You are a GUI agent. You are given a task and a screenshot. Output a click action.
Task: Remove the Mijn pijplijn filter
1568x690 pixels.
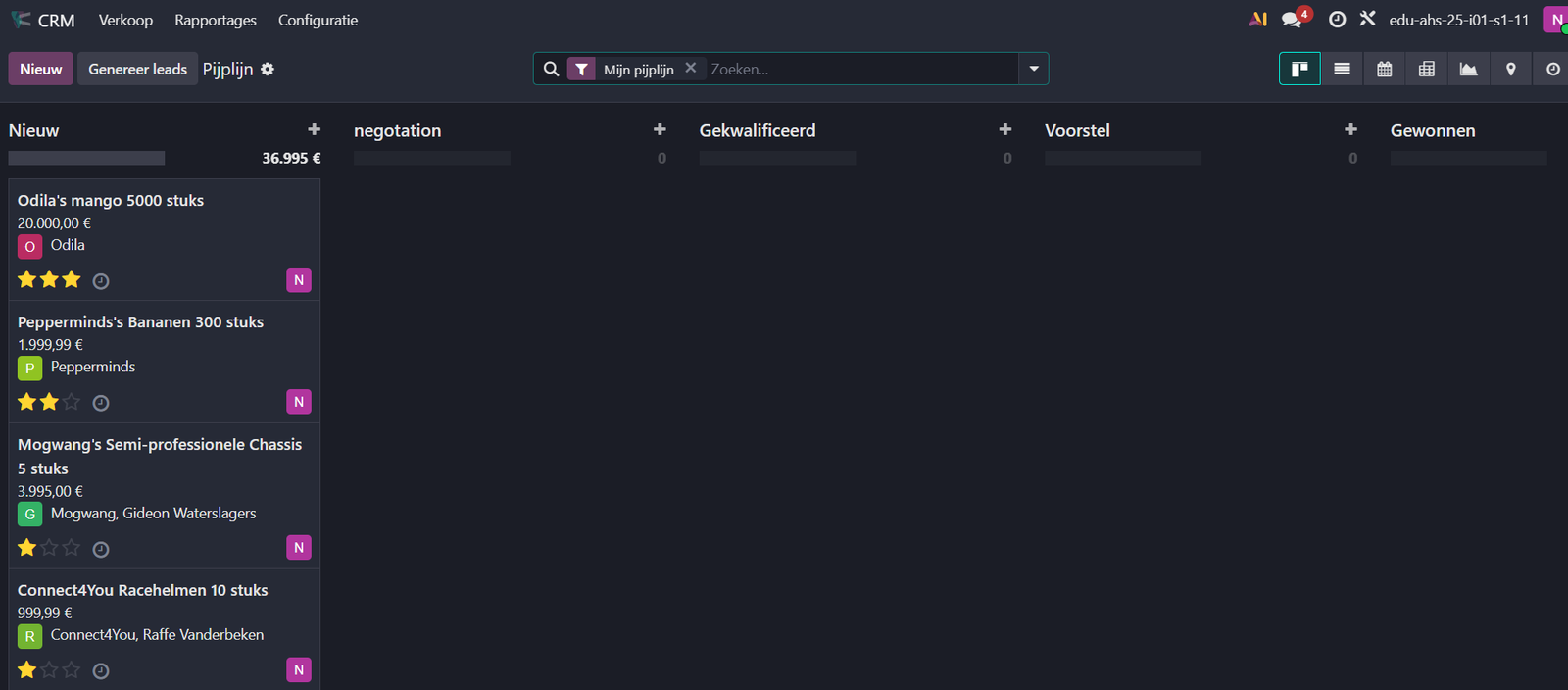[x=691, y=68]
